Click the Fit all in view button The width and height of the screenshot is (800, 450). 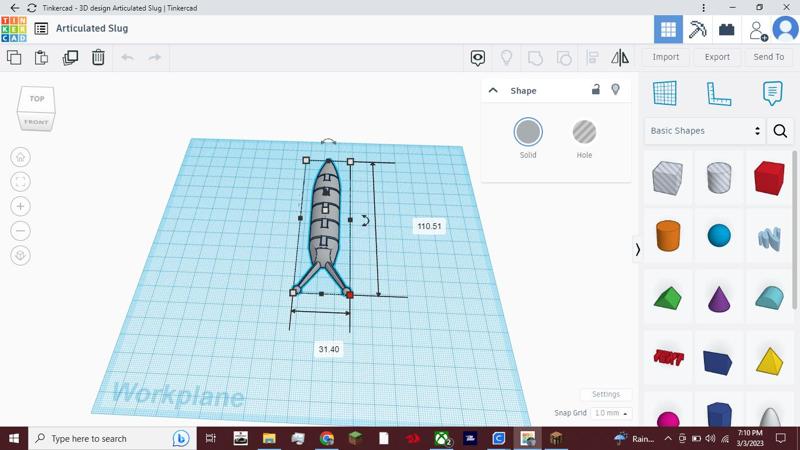point(20,182)
